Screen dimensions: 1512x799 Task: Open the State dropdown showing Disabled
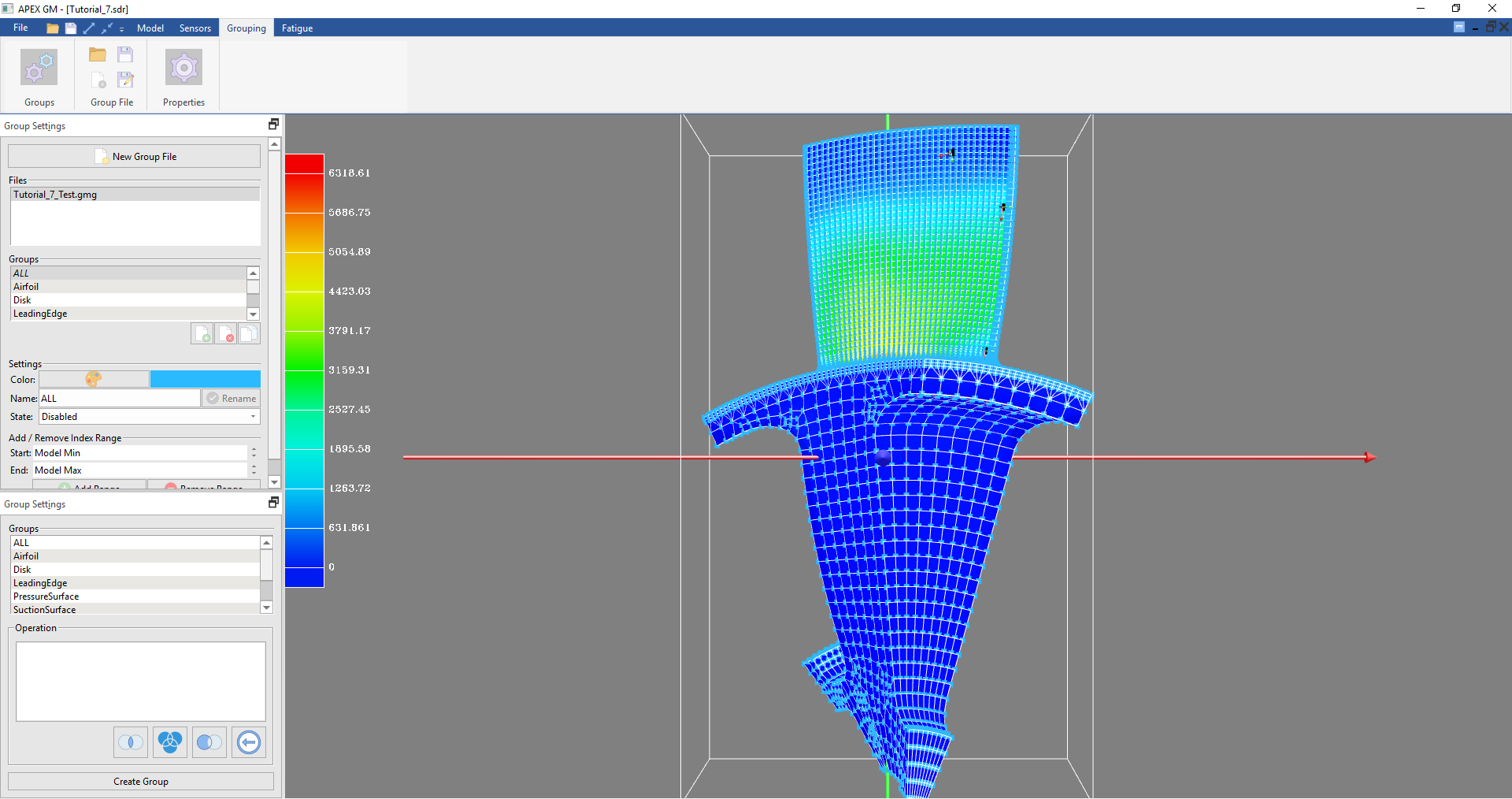click(x=150, y=417)
